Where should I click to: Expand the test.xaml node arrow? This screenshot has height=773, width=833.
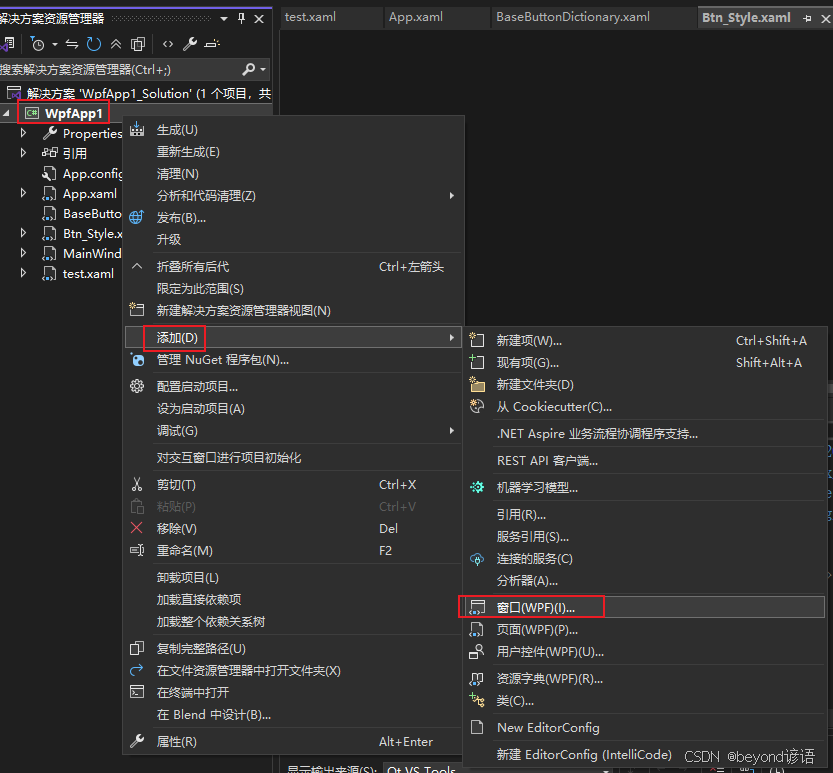tap(23, 273)
